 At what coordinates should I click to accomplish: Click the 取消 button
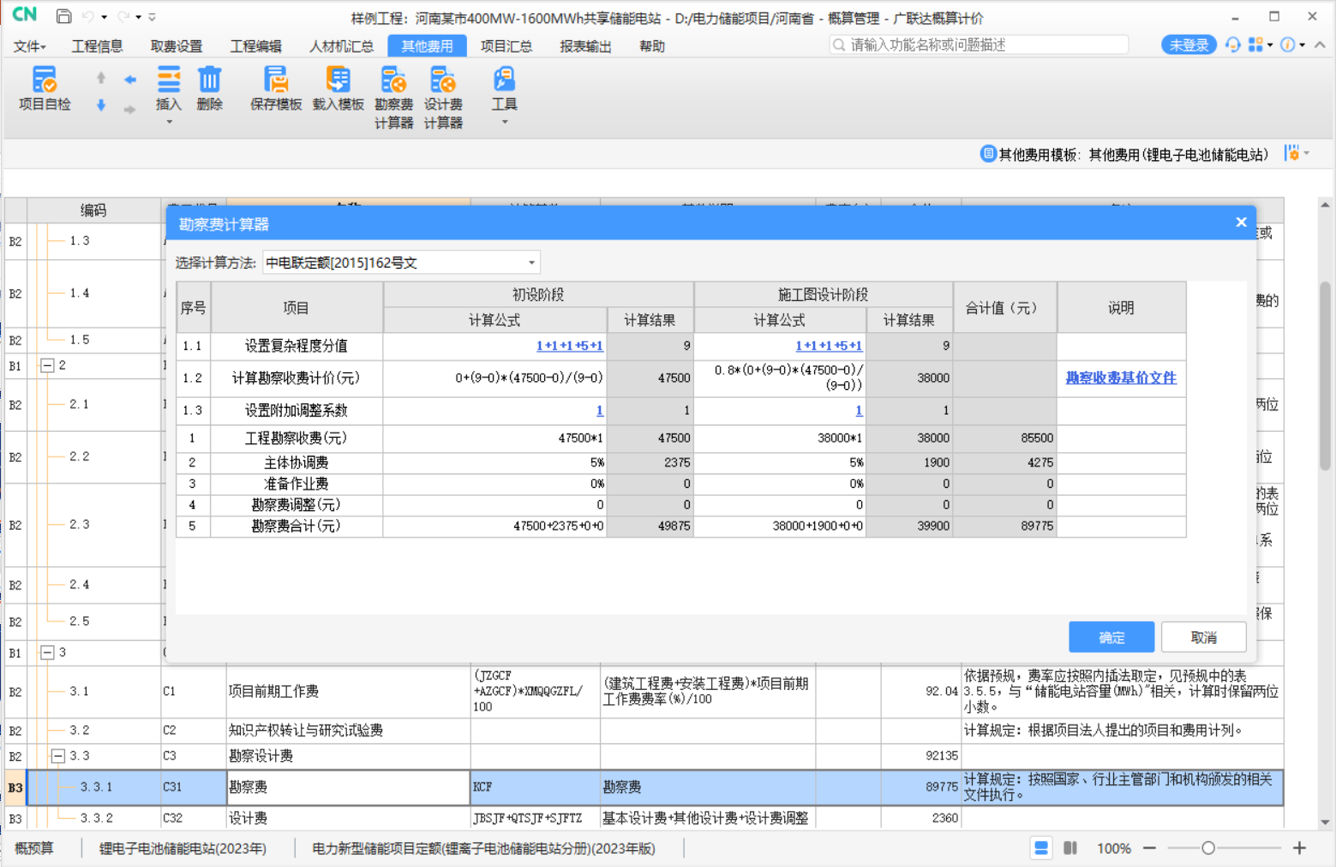(1204, 637)
